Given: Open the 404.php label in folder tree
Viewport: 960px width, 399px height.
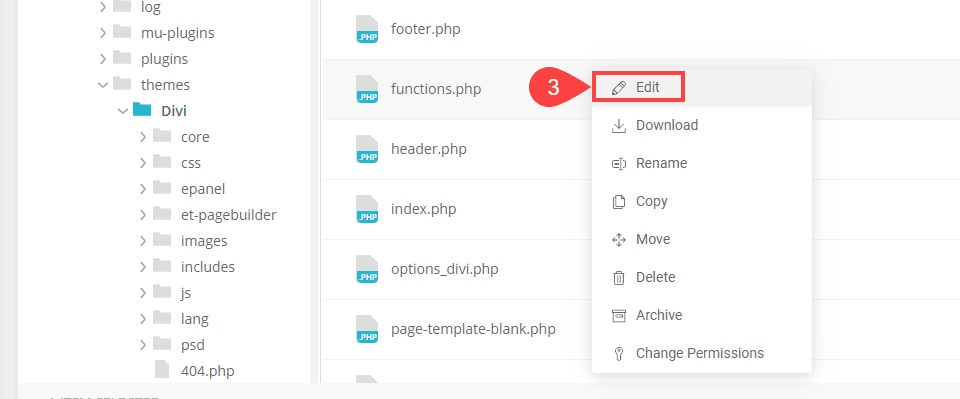Looking at the screenshot, I should tap(208, 371).
